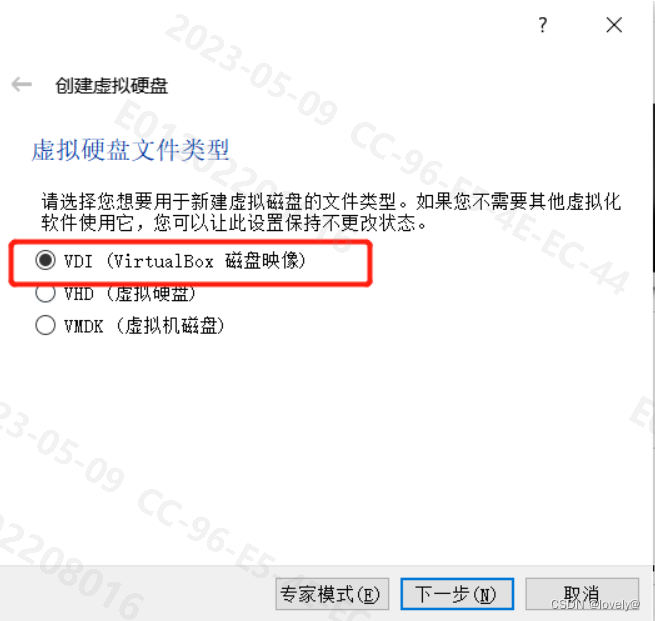Click empty white area below VMDK option
Screen dimensions: 655x621
(x=326, y=439)
